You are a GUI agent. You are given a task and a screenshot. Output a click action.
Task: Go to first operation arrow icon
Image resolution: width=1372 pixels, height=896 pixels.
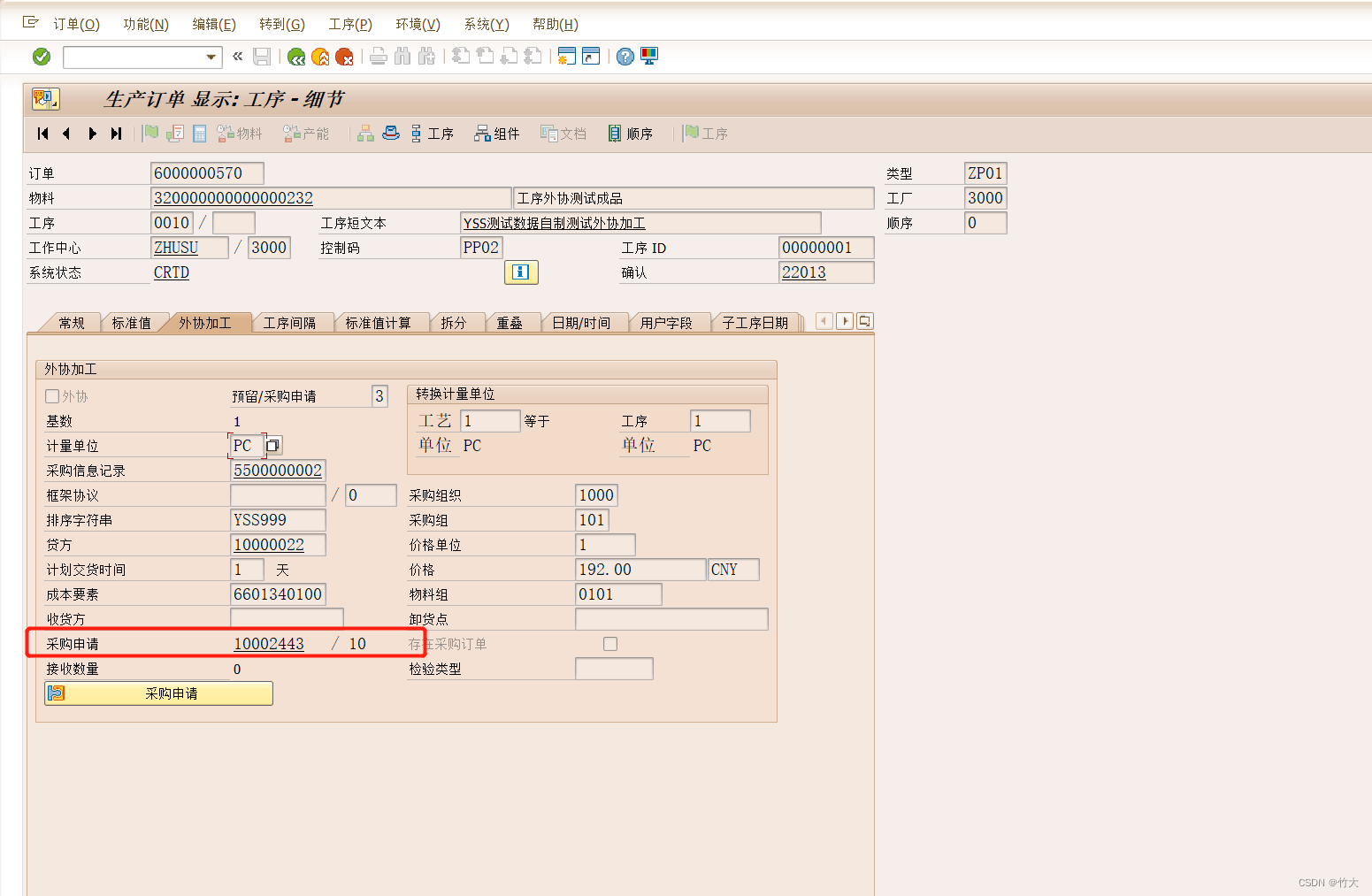click(42, 134)
